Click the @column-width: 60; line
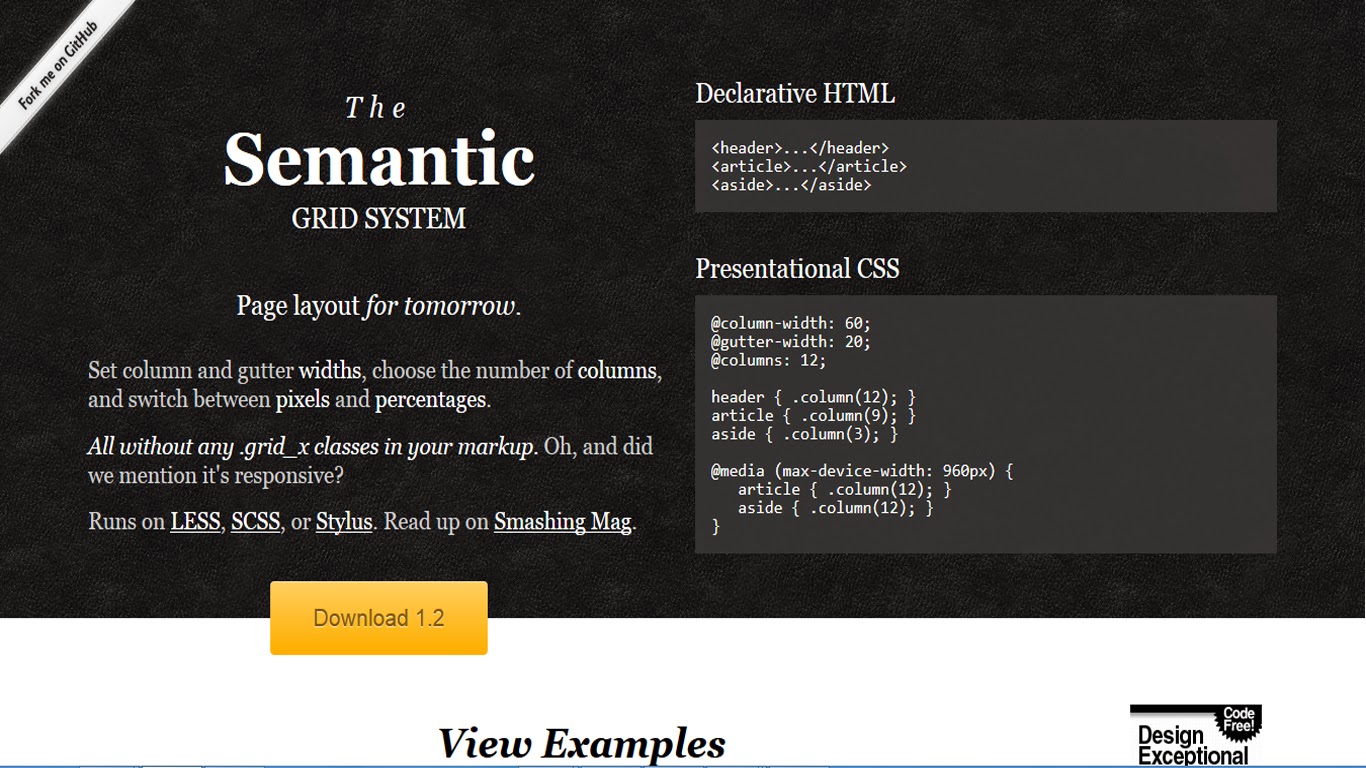 pos(791,323)
